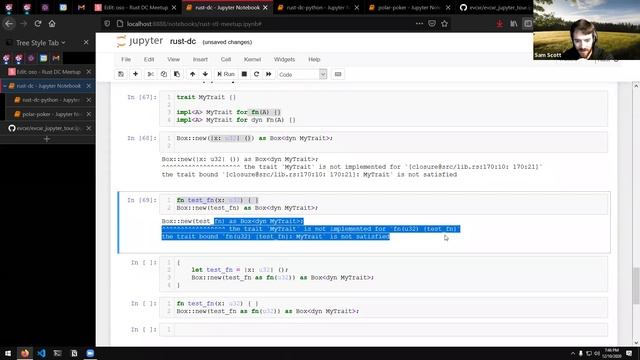Screen dimensions: 640x360
Task: Click the notebook vertical scrollbar thumb
Action: (x=636, y=286)
